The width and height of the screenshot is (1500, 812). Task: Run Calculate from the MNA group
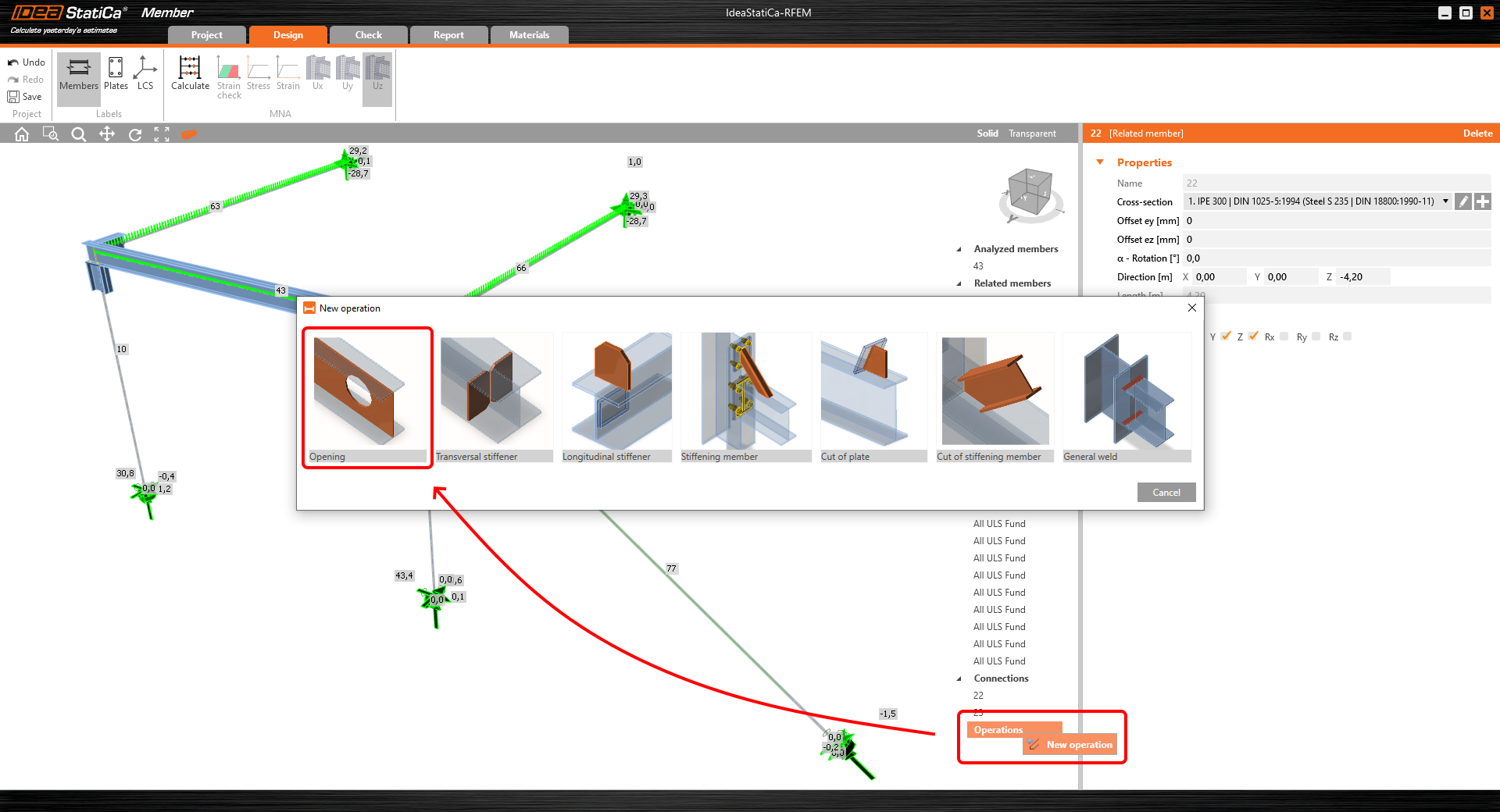190,75
